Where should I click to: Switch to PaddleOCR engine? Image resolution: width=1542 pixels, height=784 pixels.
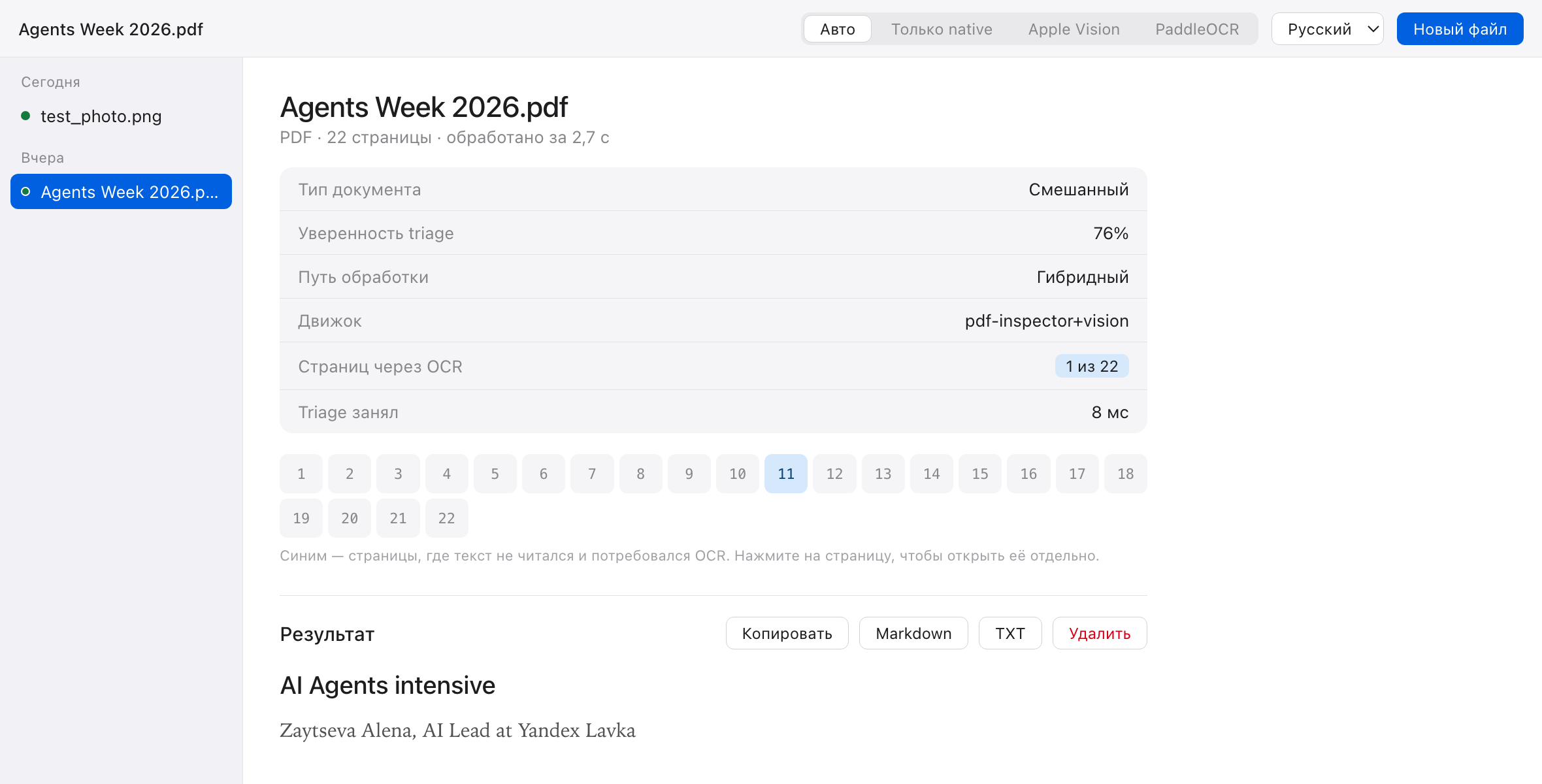point(1197,29)
